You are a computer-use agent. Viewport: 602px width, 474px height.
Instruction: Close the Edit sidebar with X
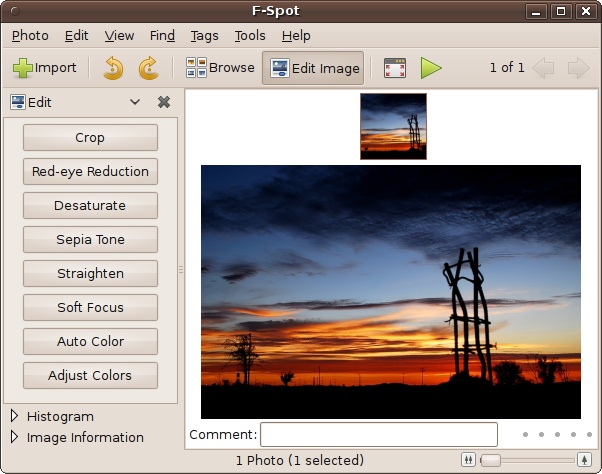[164, 102]
